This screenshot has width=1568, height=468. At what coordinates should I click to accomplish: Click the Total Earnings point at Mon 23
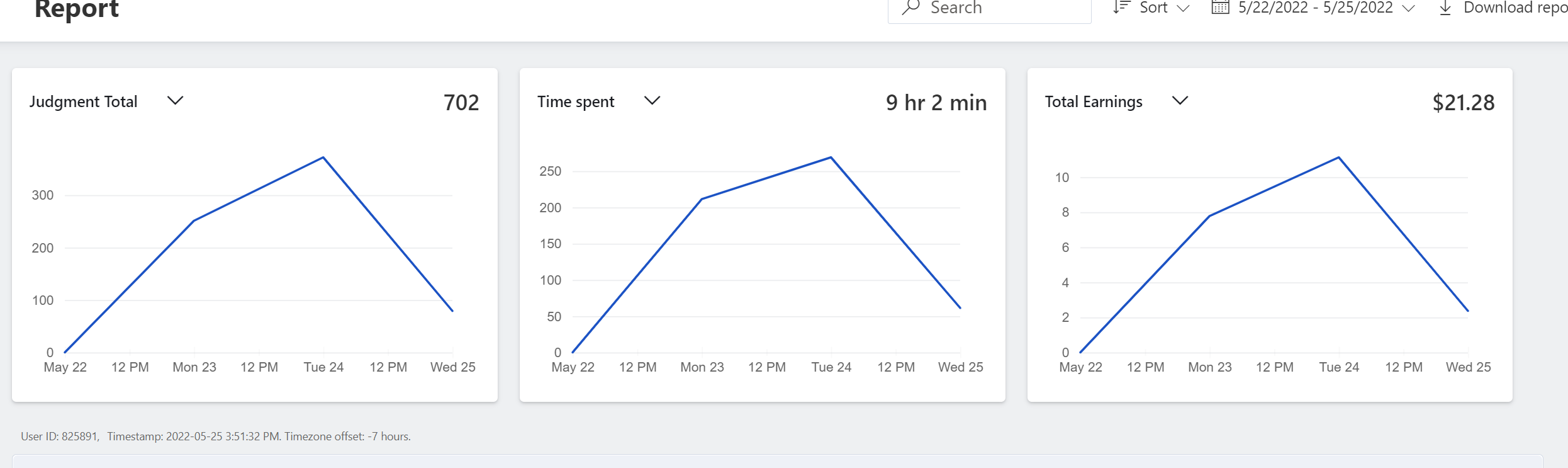[1209, 216]
